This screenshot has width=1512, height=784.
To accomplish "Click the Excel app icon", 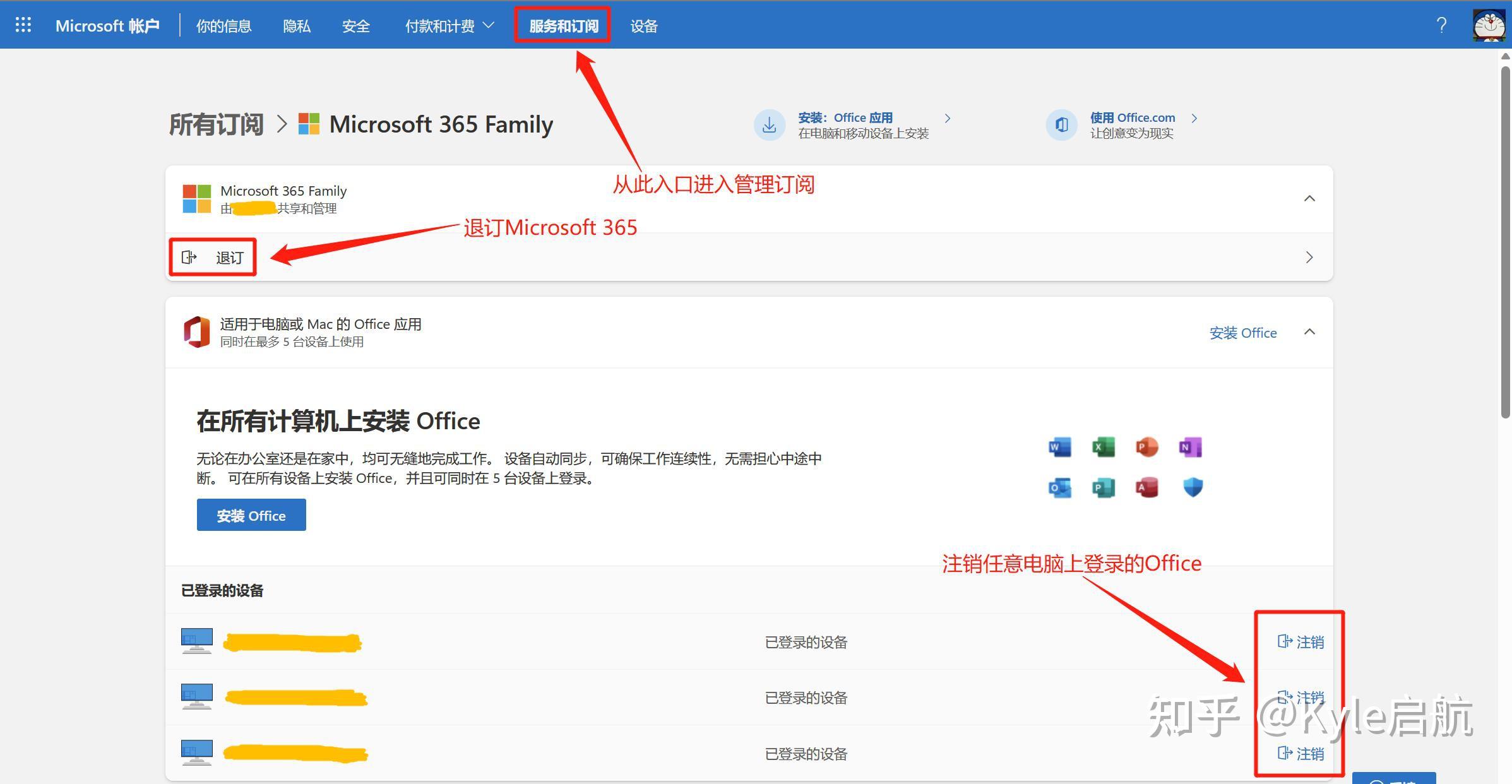I will coord(1104,447).
